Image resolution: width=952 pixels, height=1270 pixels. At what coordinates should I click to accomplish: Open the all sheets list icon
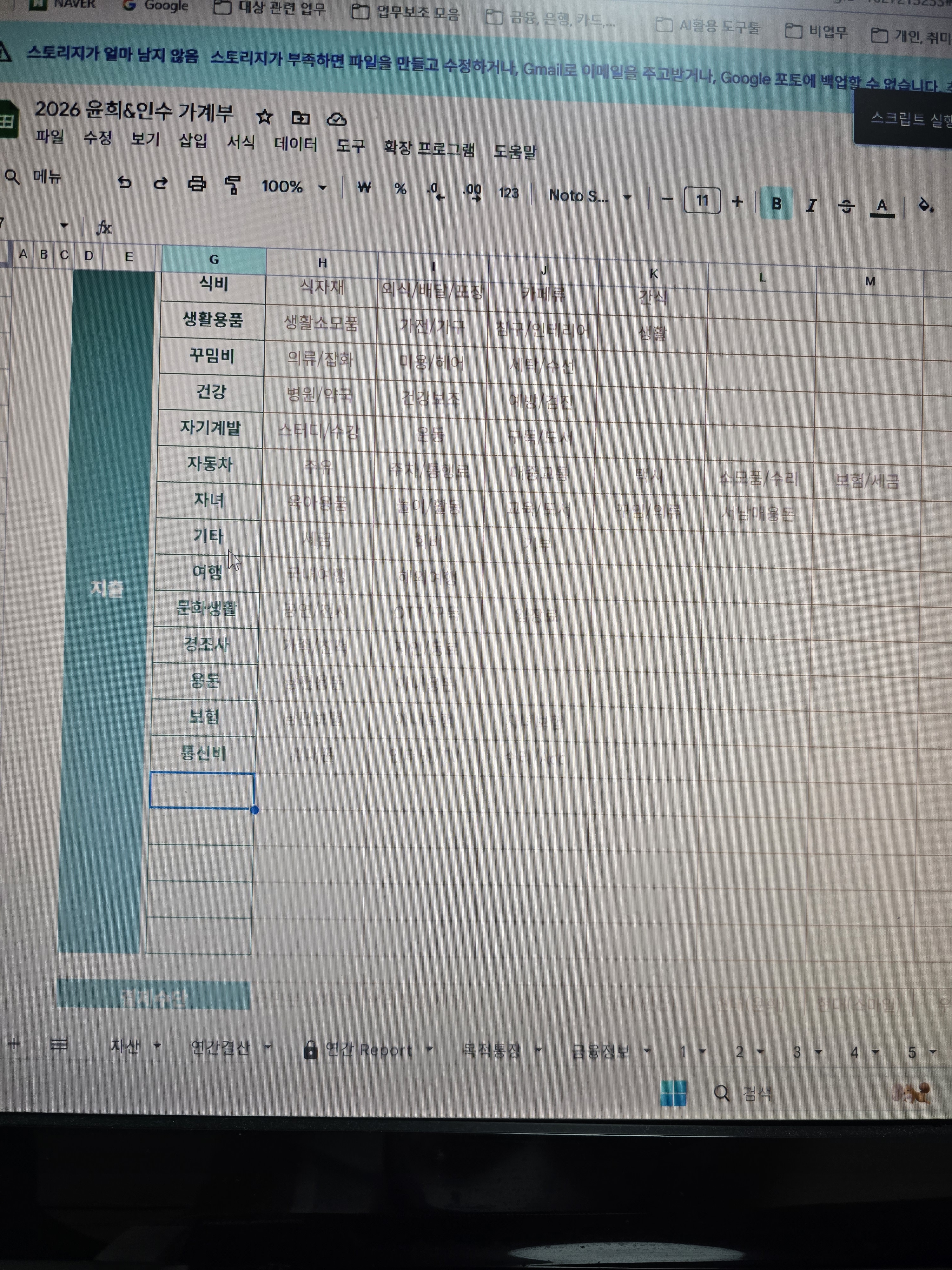point(59,1044)
